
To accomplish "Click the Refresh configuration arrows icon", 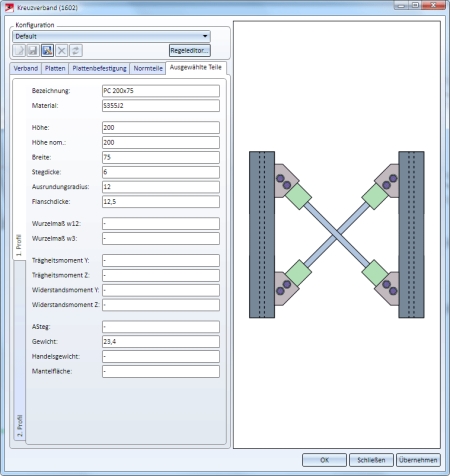I will pyautogui.click(x=76, y=51).
